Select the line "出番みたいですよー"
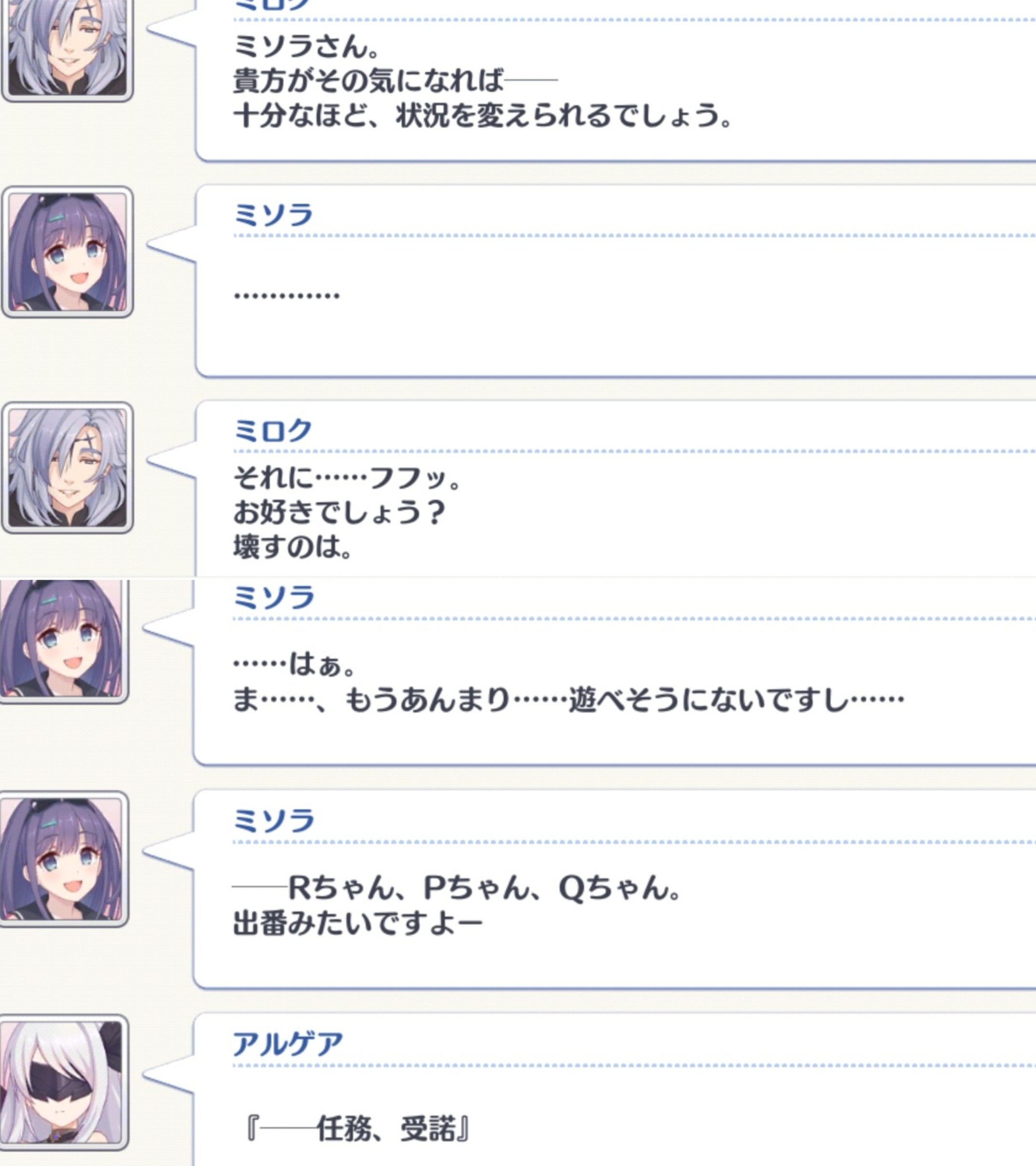 pyautogui.click(x=358, y=923)
